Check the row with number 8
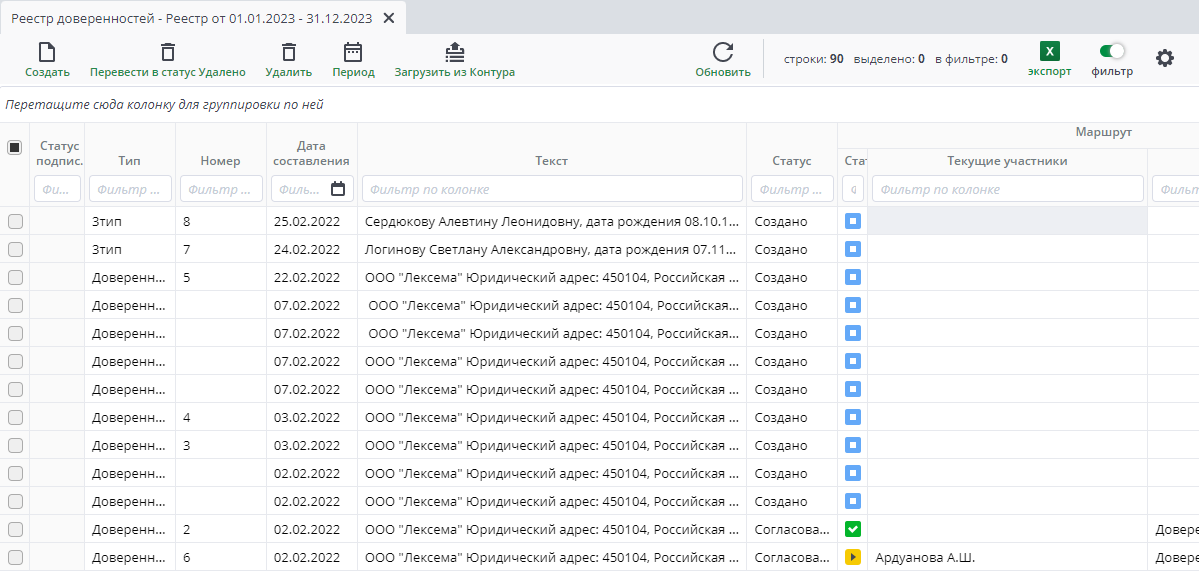The height and width of the screenshot is (580, 1199). (15, 221)
